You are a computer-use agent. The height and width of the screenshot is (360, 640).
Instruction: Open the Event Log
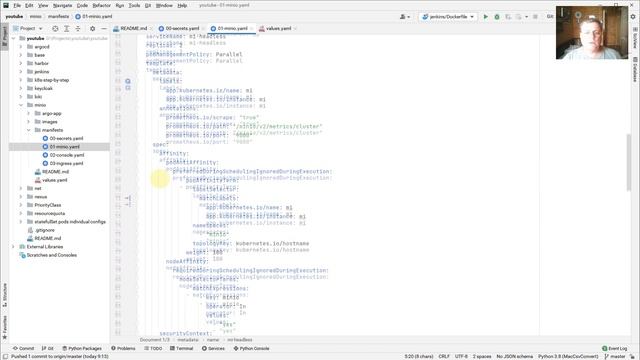point(614,349)
